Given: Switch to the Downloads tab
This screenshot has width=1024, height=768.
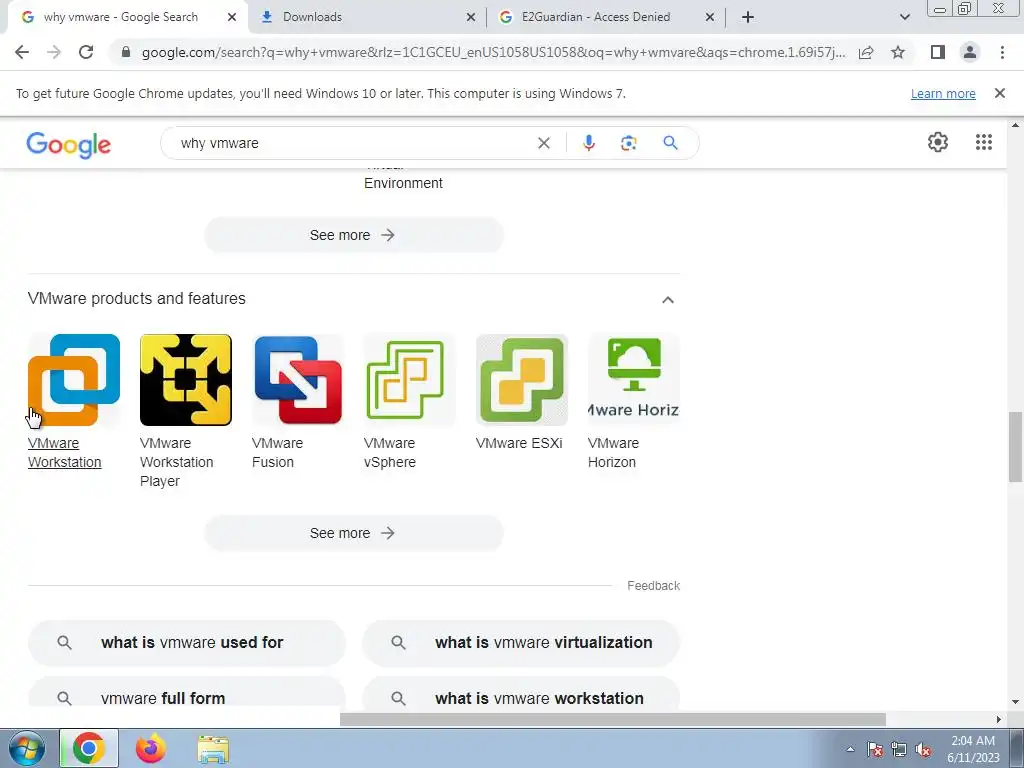Looking at the screenshot, I should pyautogui.click(x=368, y=18).
